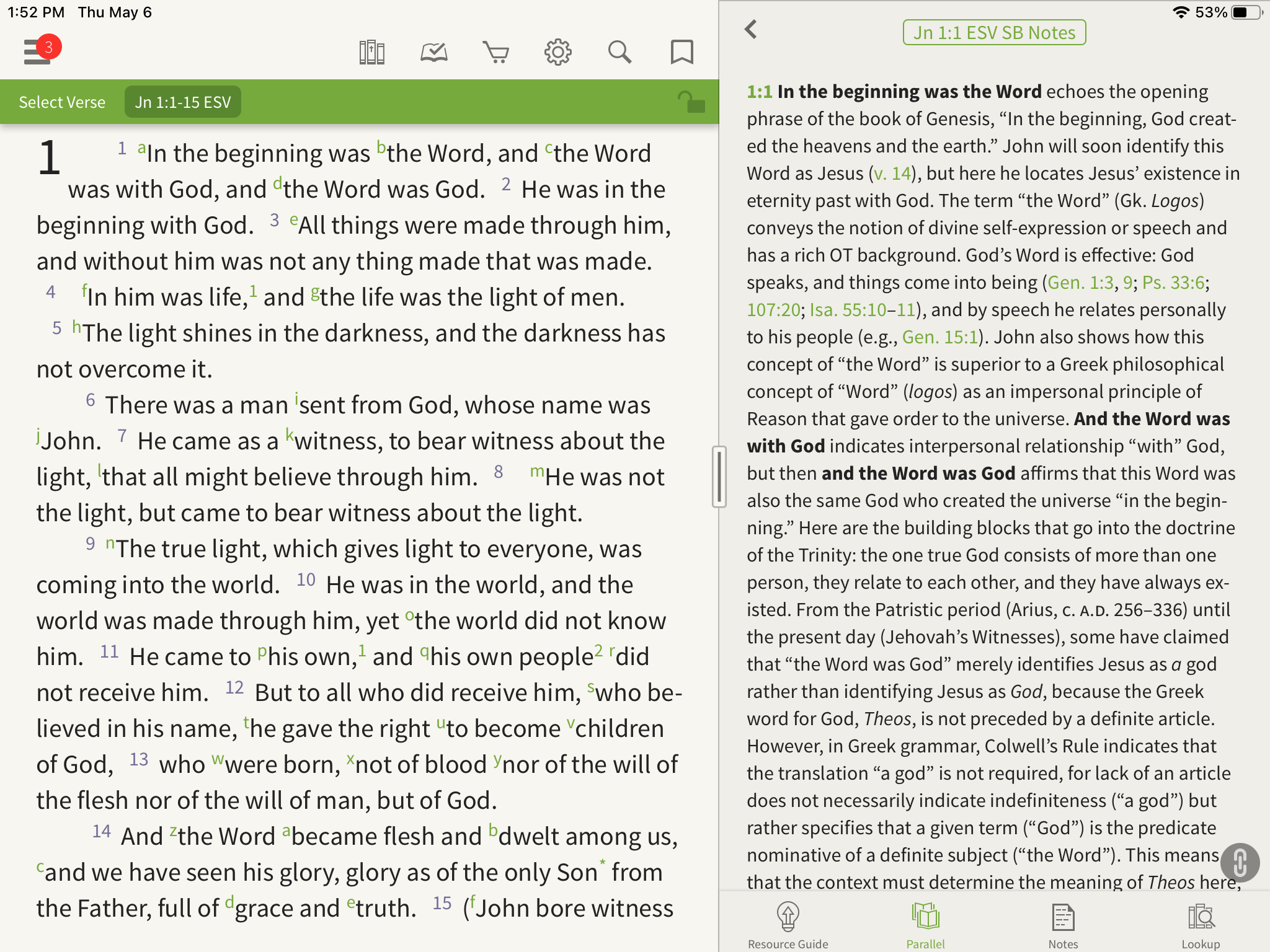Image resolution: width=1270 pixels, height=952 pixels.
Task: Open the Library books icon
Action: 372,53
